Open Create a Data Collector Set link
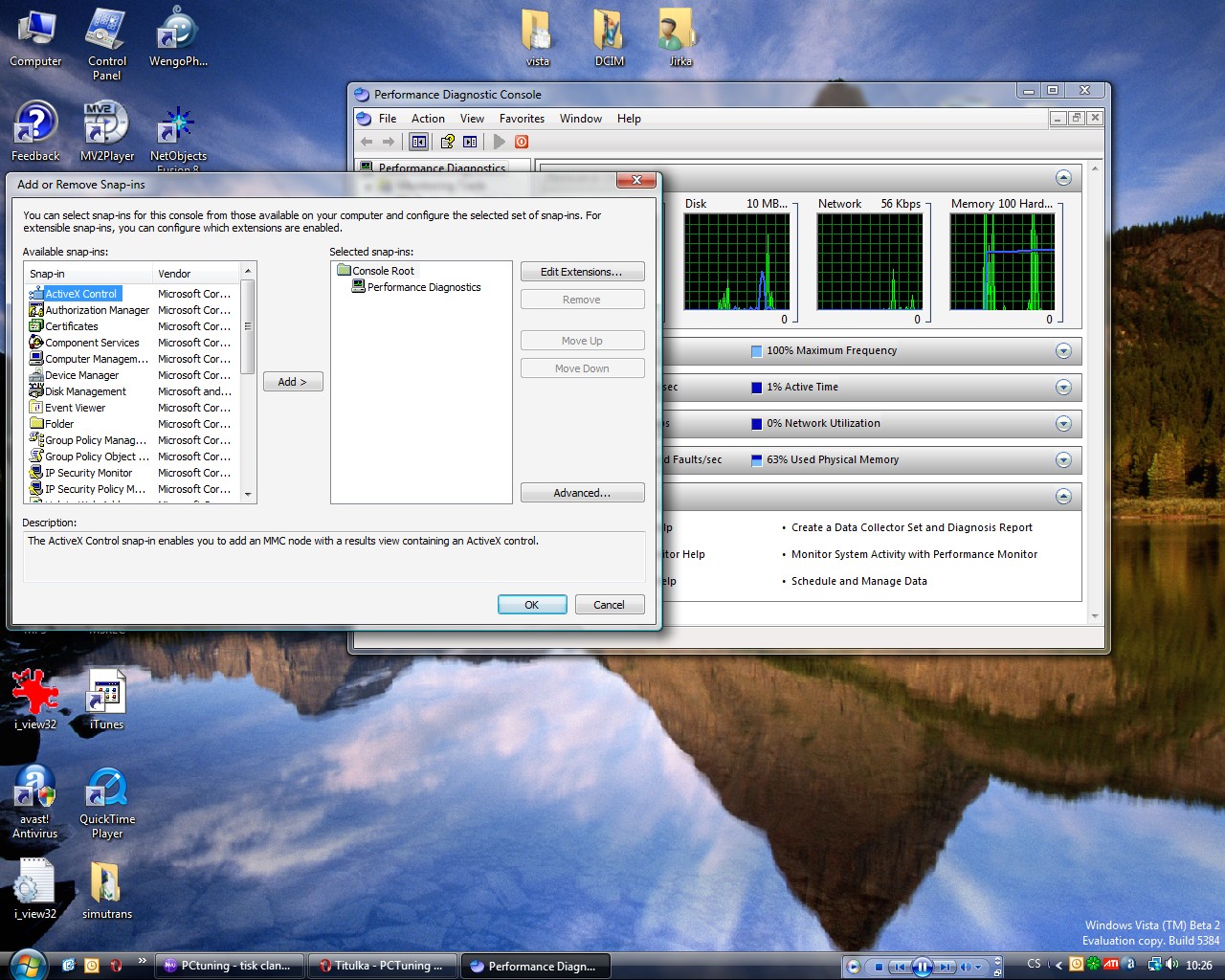1225x980 pixels. [912, 527]
